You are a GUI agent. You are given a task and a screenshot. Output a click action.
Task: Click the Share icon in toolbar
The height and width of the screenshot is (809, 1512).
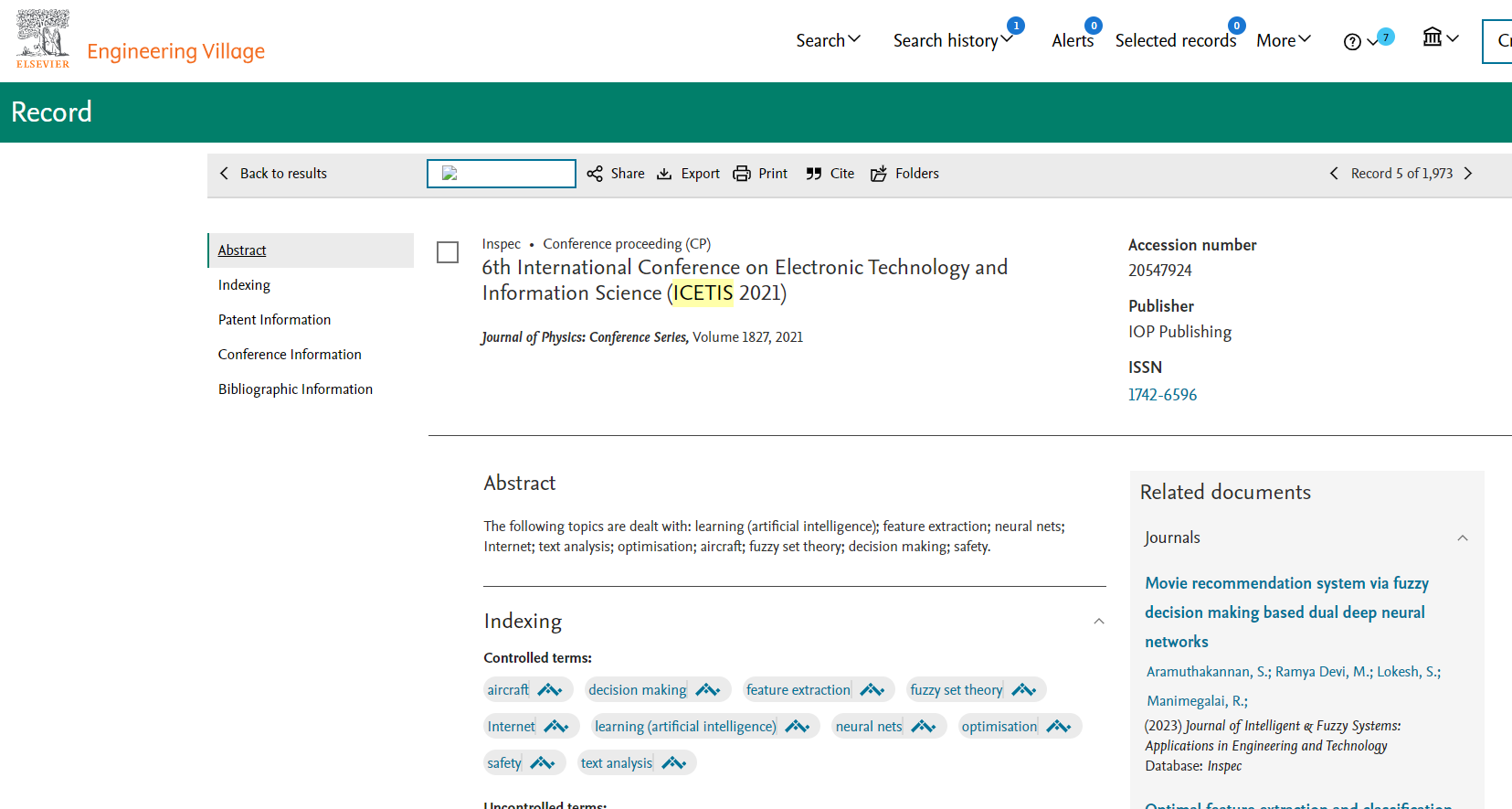pos(595,174)
